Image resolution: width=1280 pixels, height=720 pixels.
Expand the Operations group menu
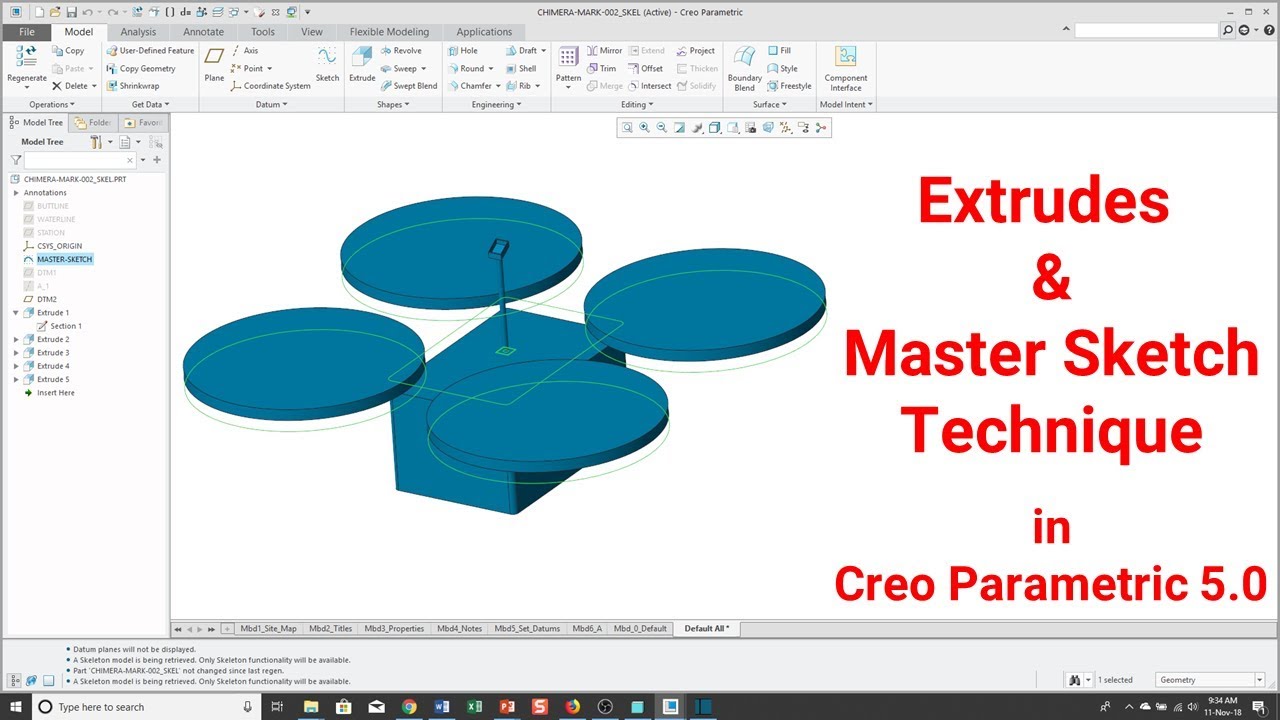51,104
